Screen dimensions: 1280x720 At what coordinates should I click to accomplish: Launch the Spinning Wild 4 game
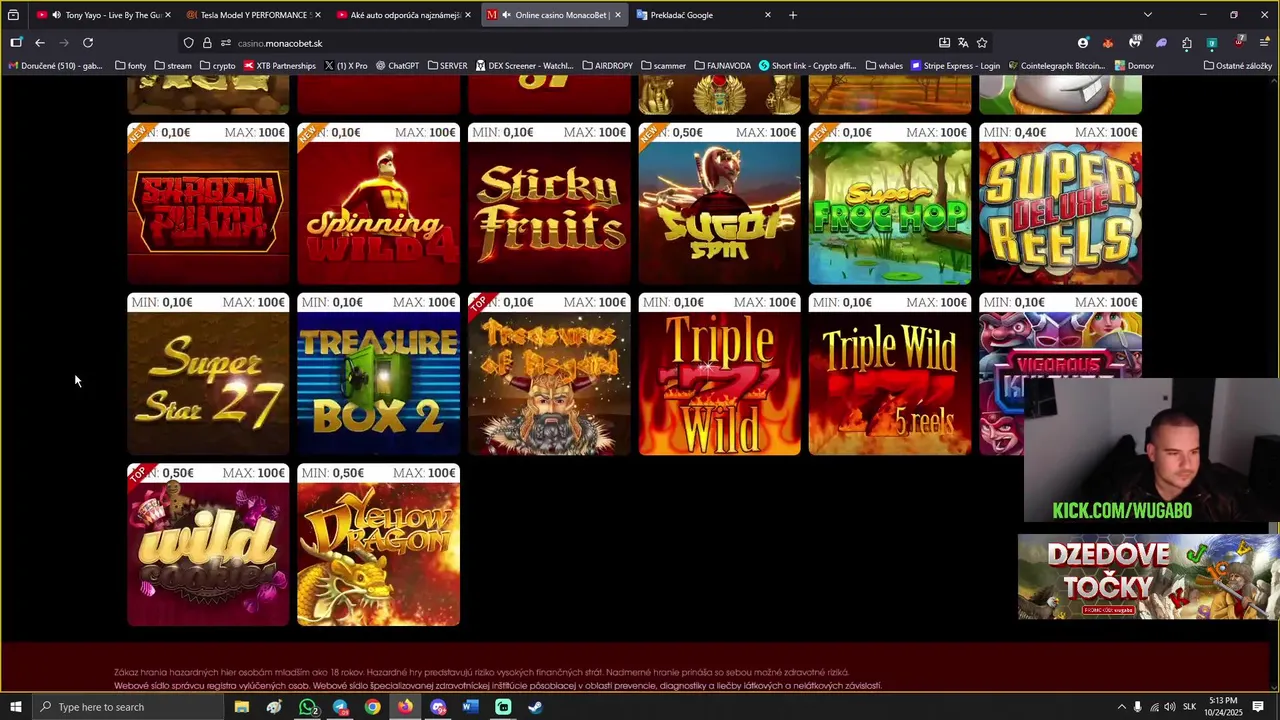379,204
